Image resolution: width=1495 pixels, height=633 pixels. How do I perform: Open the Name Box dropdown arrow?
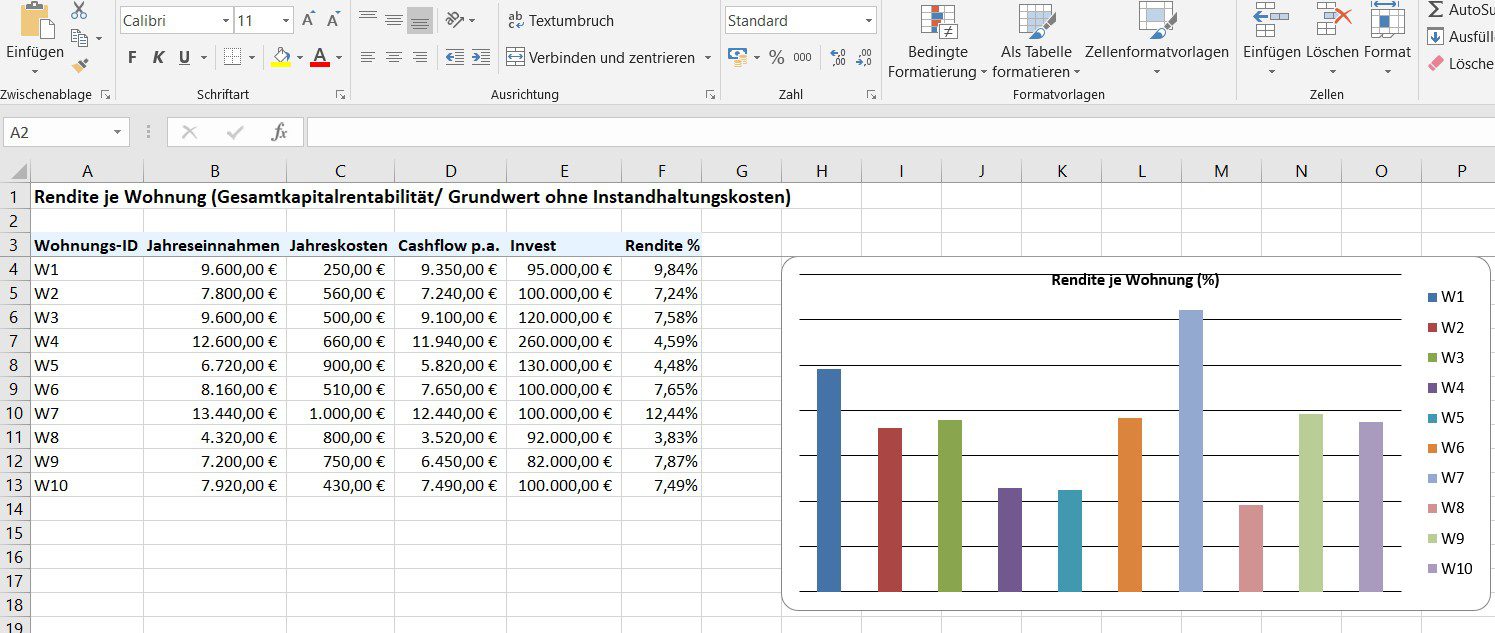pyautogui.click(x=118, y=132)
